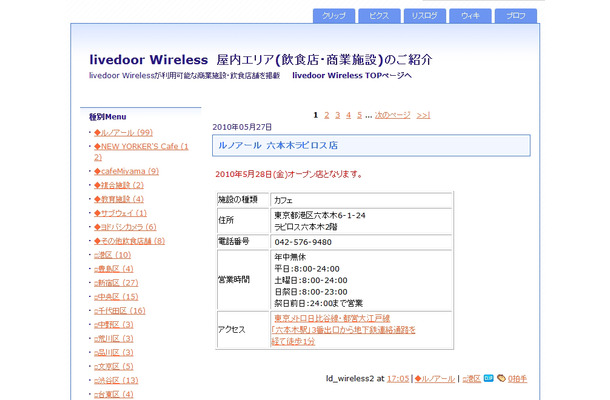The width and height of the screenshot is (610, 400).
Task: Go to page 4 in pagination
Action: tap(348, 115)
